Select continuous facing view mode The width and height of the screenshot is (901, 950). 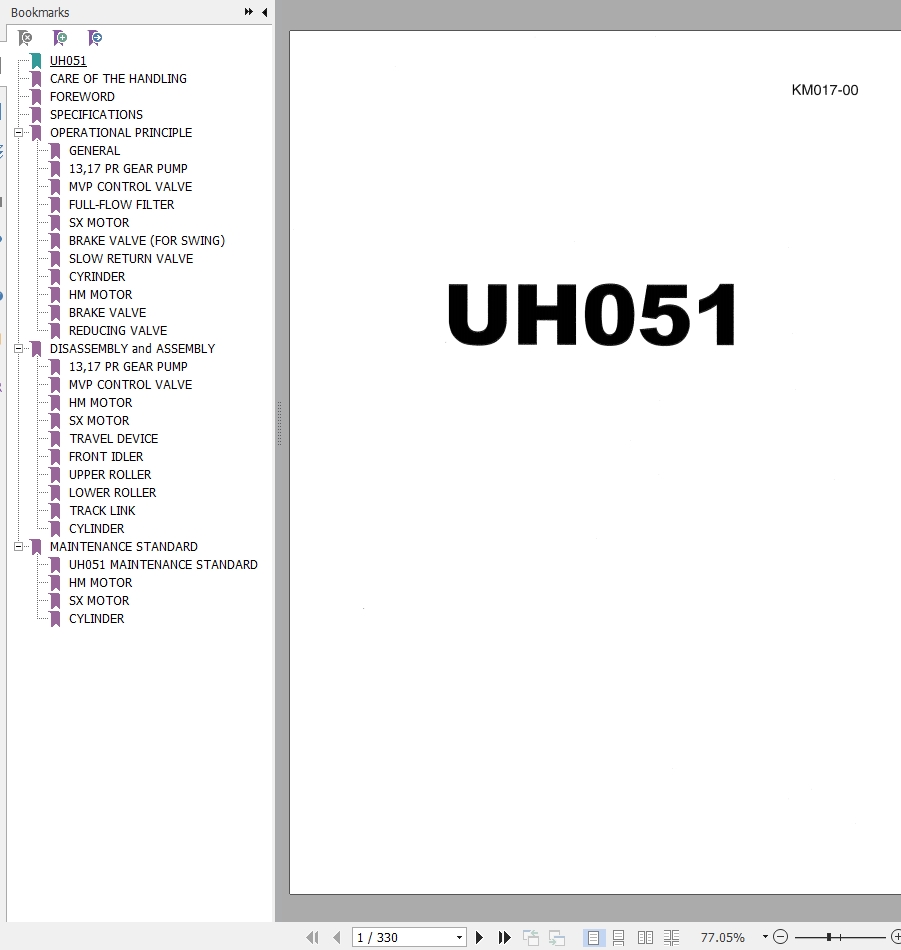[671, 937]
